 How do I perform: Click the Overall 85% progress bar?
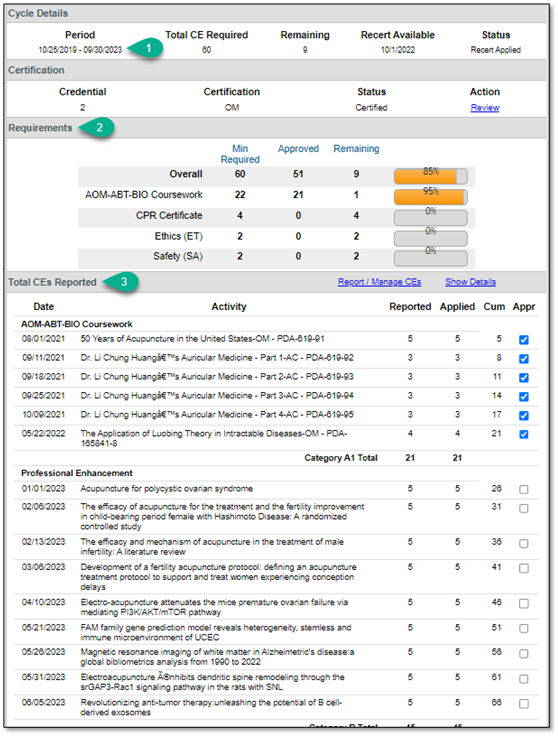[430, 176]
